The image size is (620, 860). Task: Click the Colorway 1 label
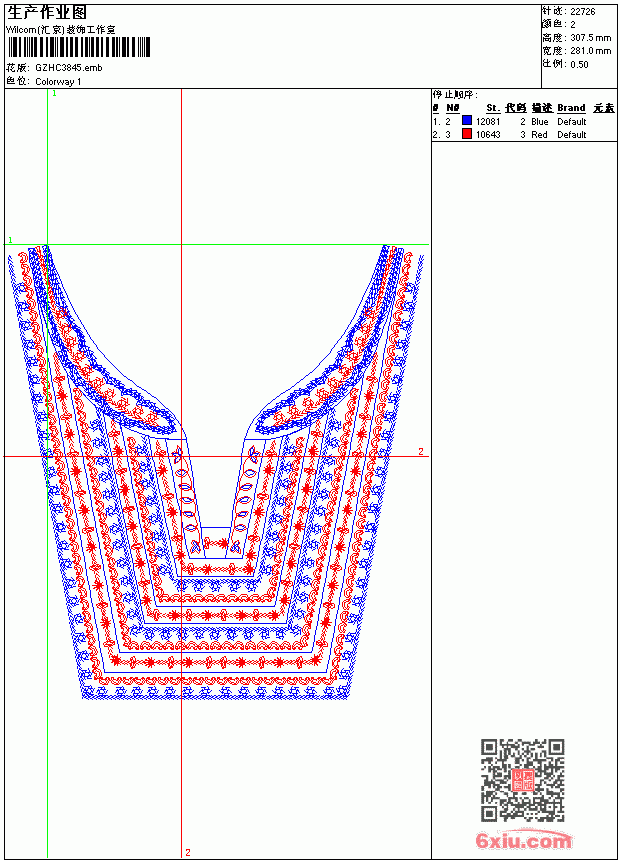click(x=58, y=82)
